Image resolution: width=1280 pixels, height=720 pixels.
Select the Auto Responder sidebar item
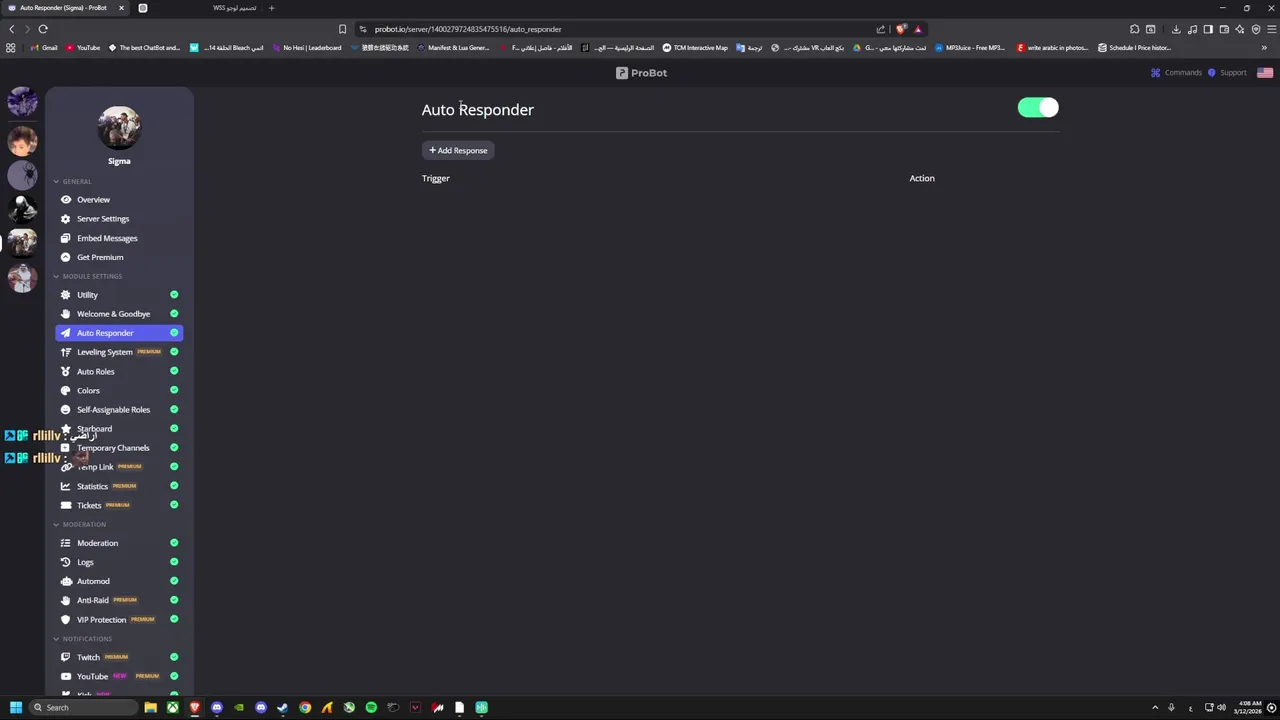(119, 333)
